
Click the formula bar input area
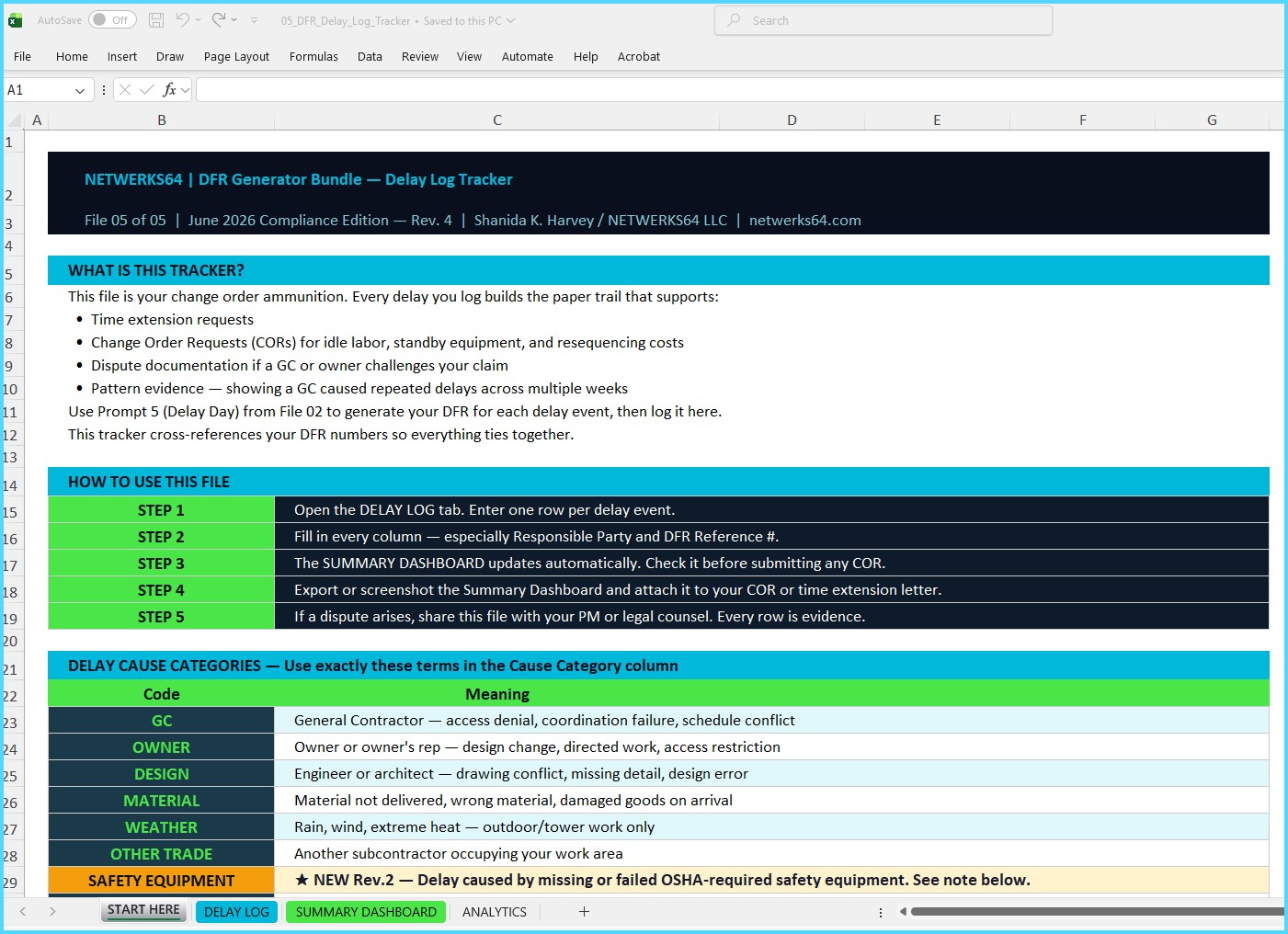740,90
